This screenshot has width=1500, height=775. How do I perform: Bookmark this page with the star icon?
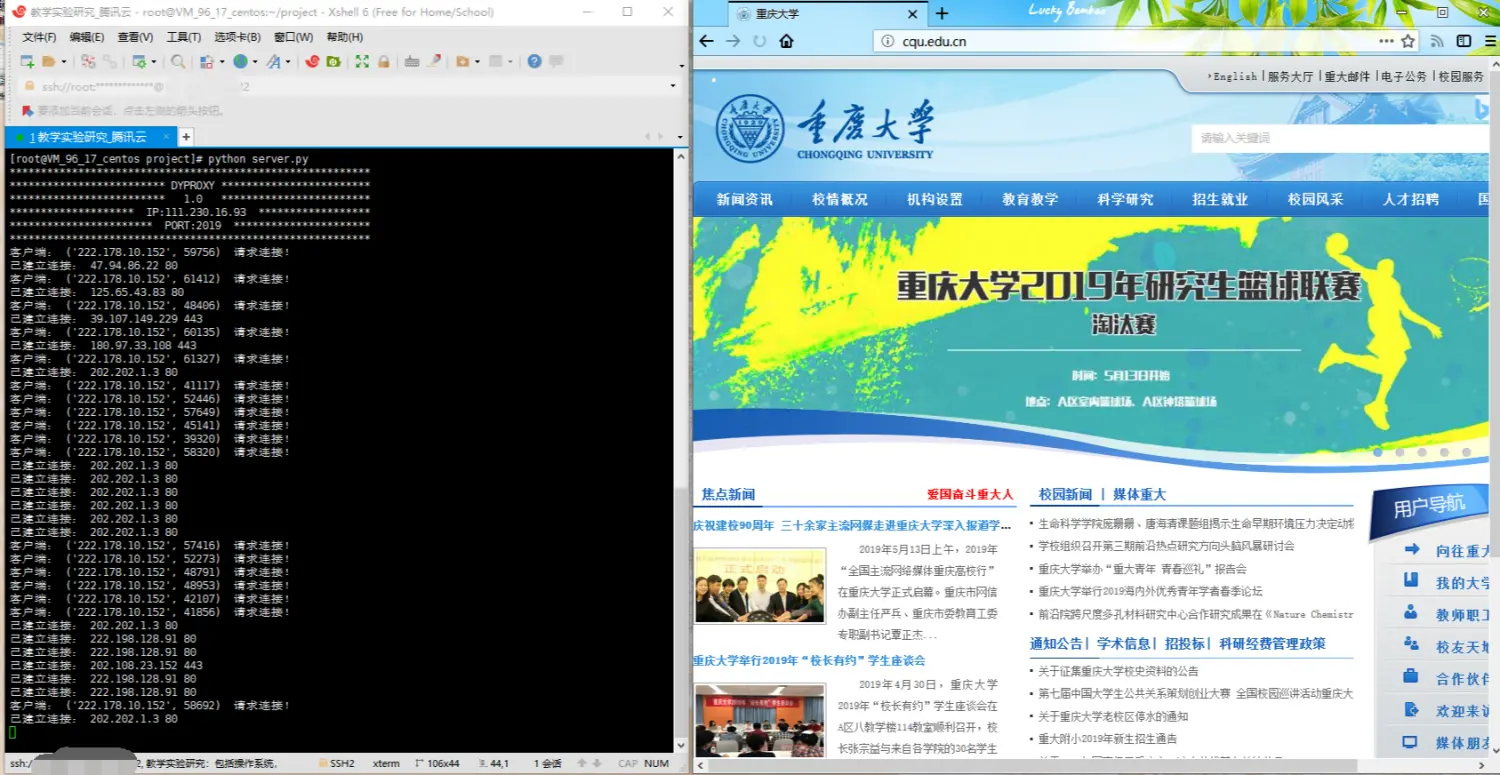tap(1408, 41)
